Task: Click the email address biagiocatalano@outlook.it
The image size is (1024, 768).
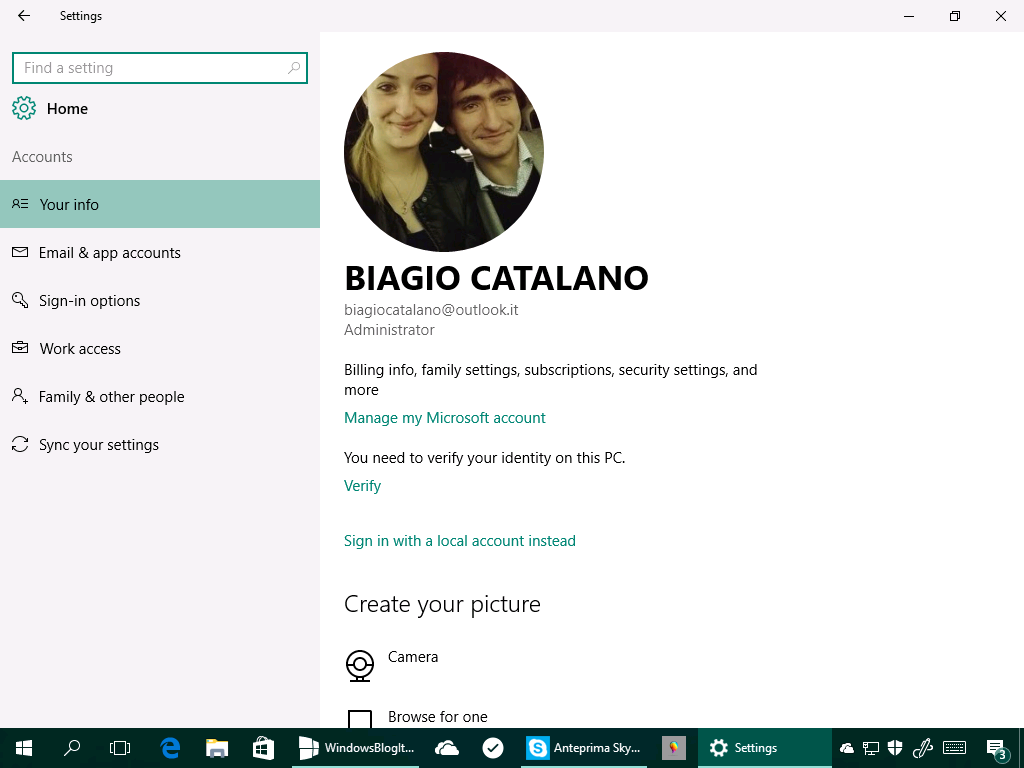Action: tap(431, 310)
